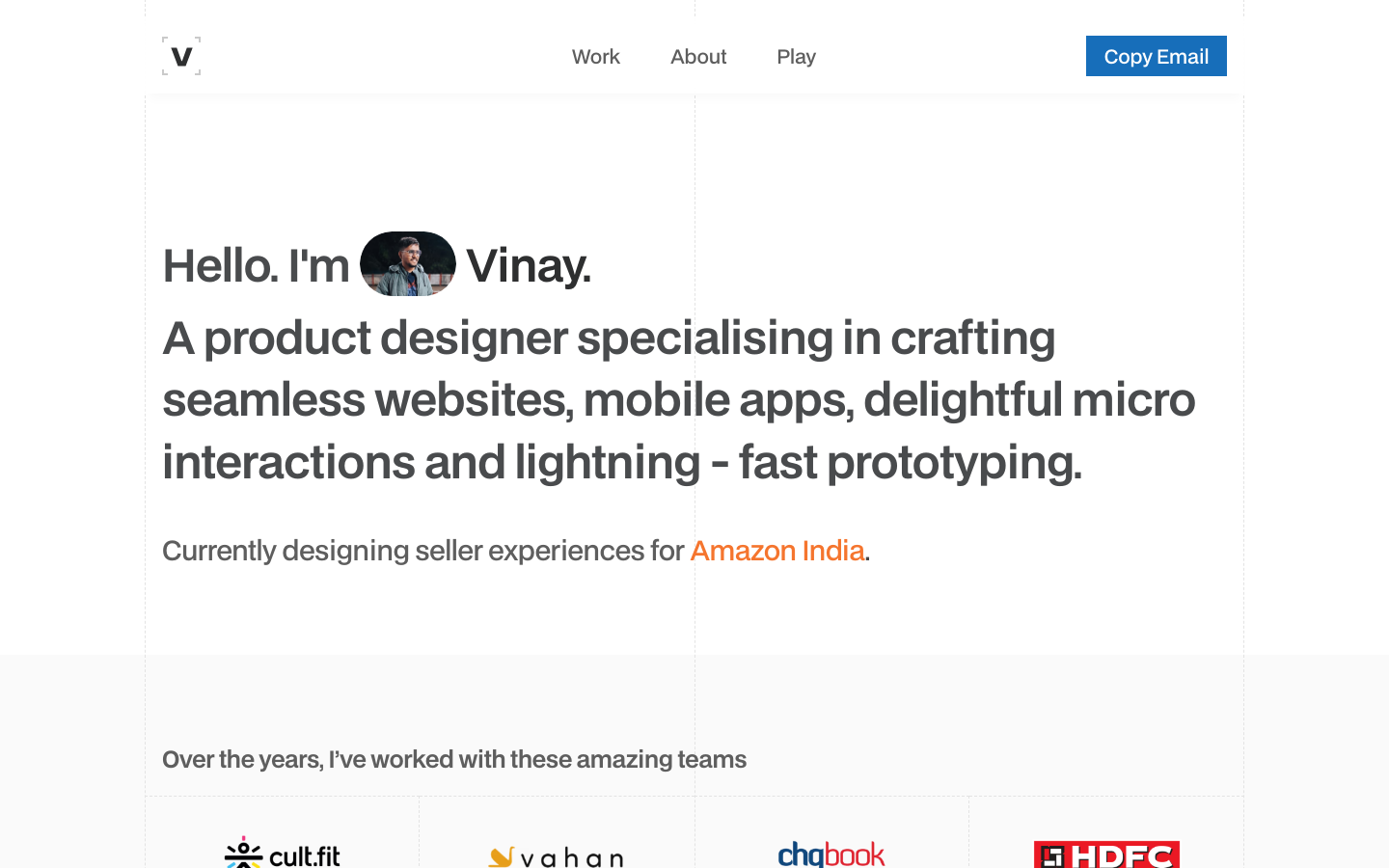The image size is (1389, 868).
Task: Open the Play navigation link
Action: [x=796, y=57]
